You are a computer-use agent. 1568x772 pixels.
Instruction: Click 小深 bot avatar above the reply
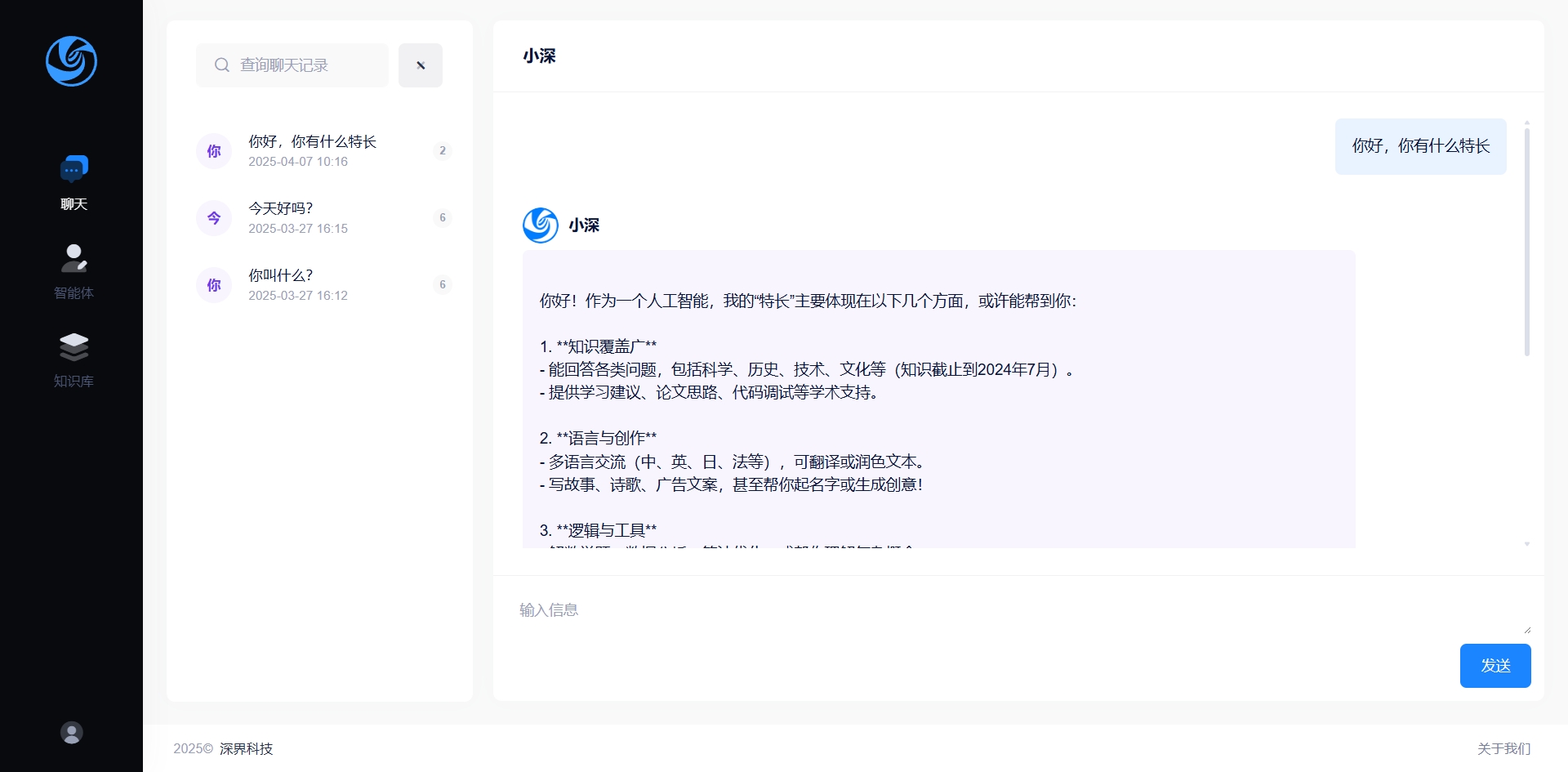[x=541, y=225]
